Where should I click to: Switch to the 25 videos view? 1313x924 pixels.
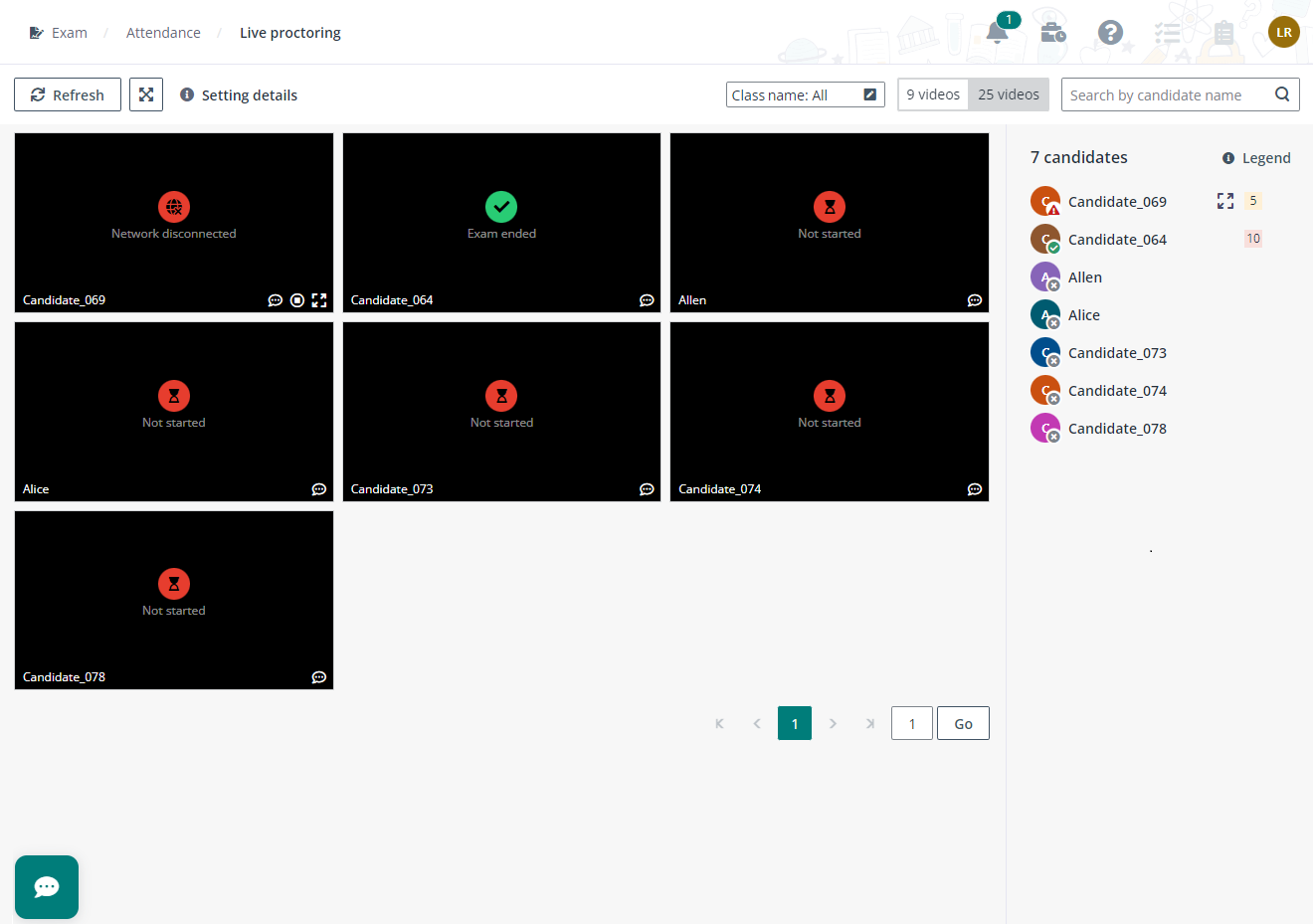[1009, 94]
